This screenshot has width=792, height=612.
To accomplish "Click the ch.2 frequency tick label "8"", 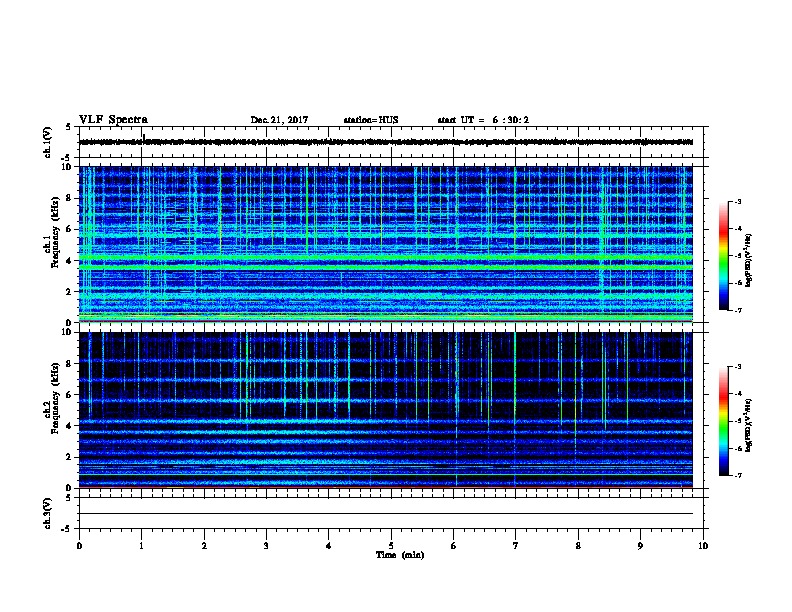I will tap(69, 363).
